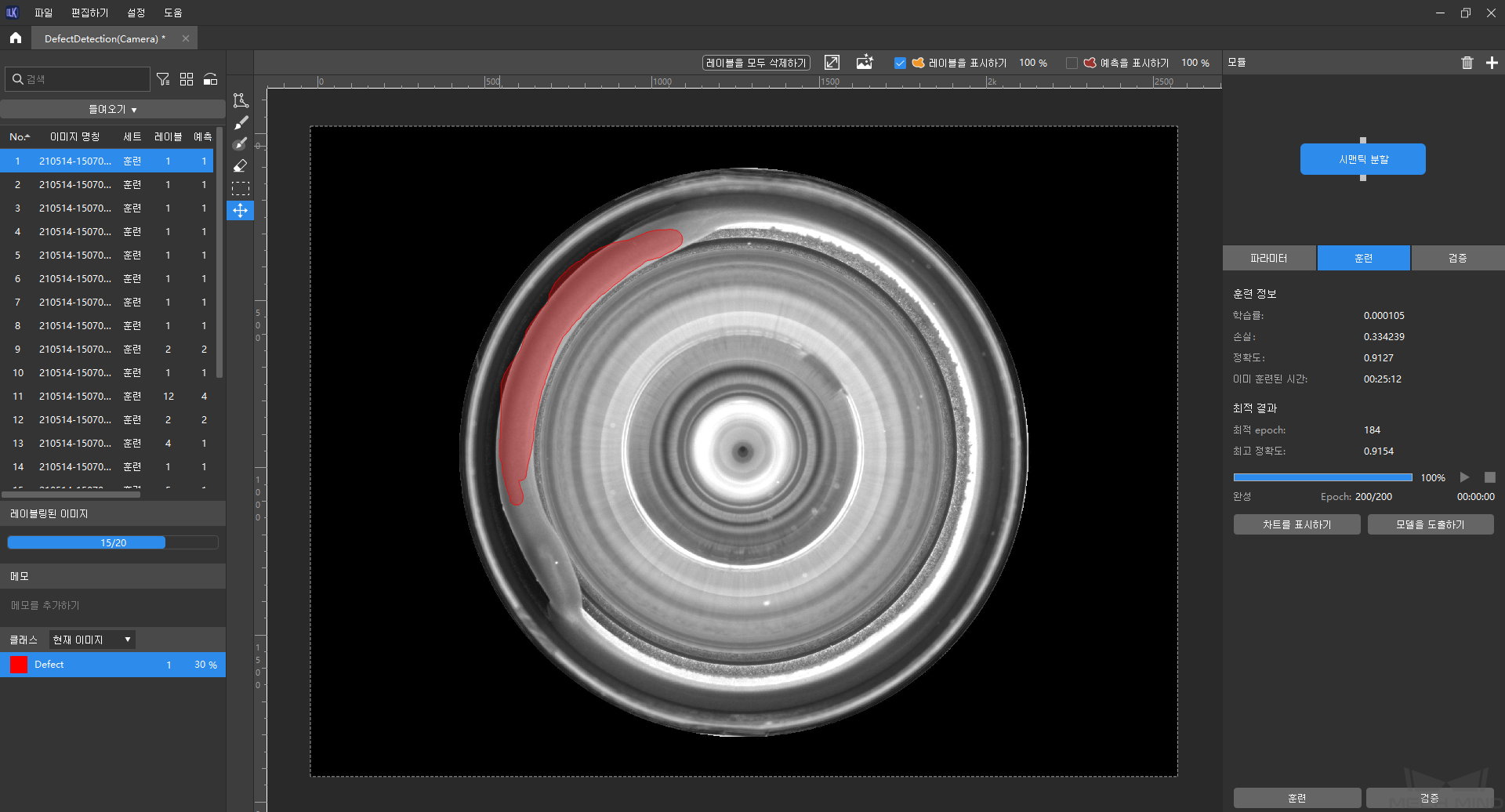Image resolution: width=1505 pixels, height=812 pixels.
Task: Click the dataset set-switch icon beside grid view
Action: (x=210, y=79)
